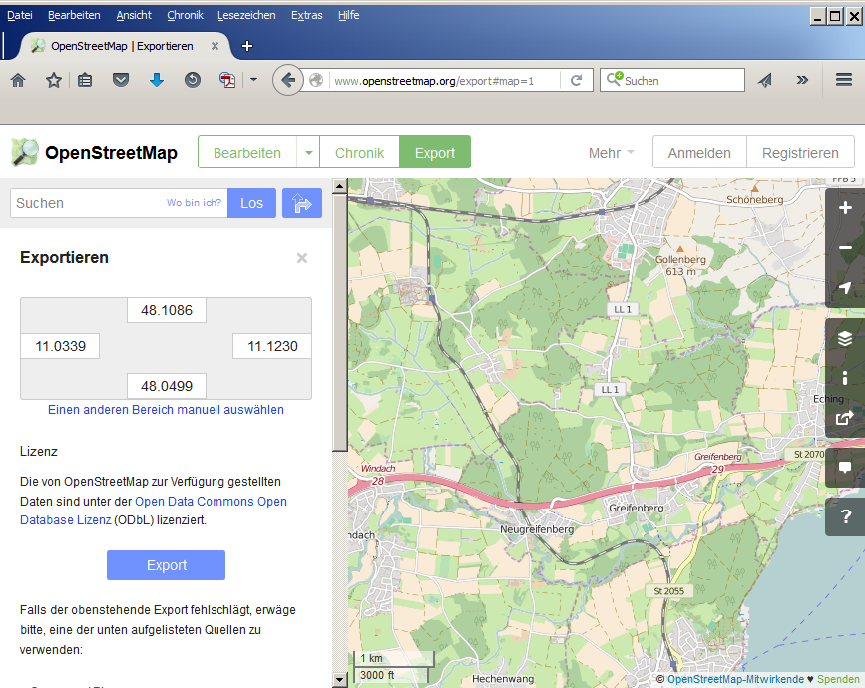
Task: Click the Registrieren button
Action: (800, 153)
